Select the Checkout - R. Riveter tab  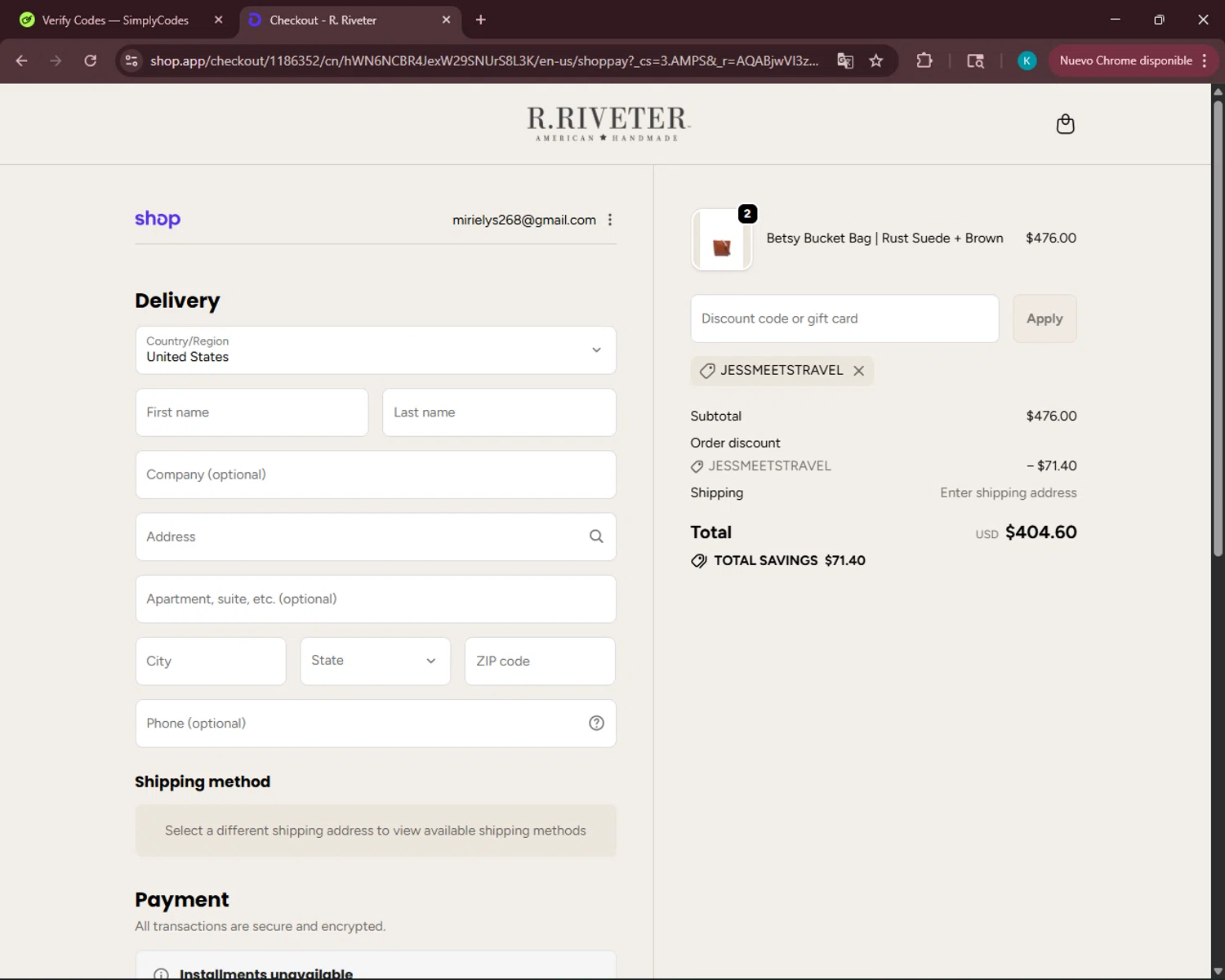point(323,20)
